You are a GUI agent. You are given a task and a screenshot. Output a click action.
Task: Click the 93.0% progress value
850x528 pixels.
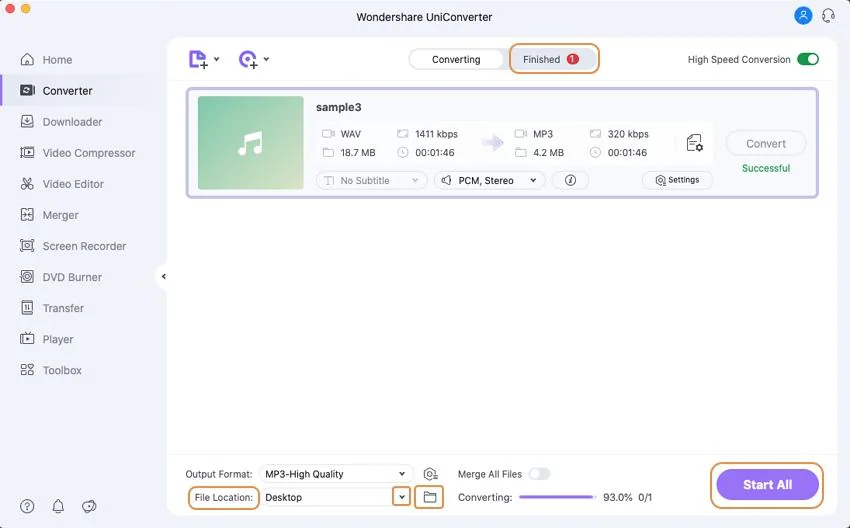617,497
